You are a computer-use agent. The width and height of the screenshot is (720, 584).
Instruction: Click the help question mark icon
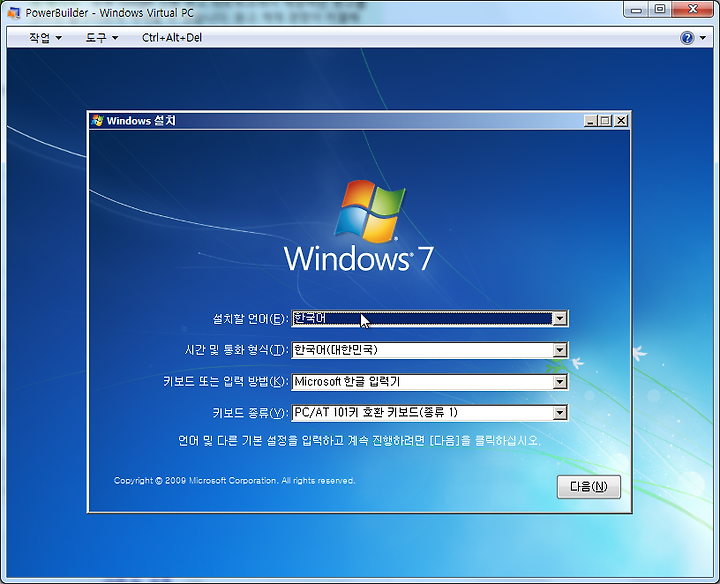coord(687,38)
